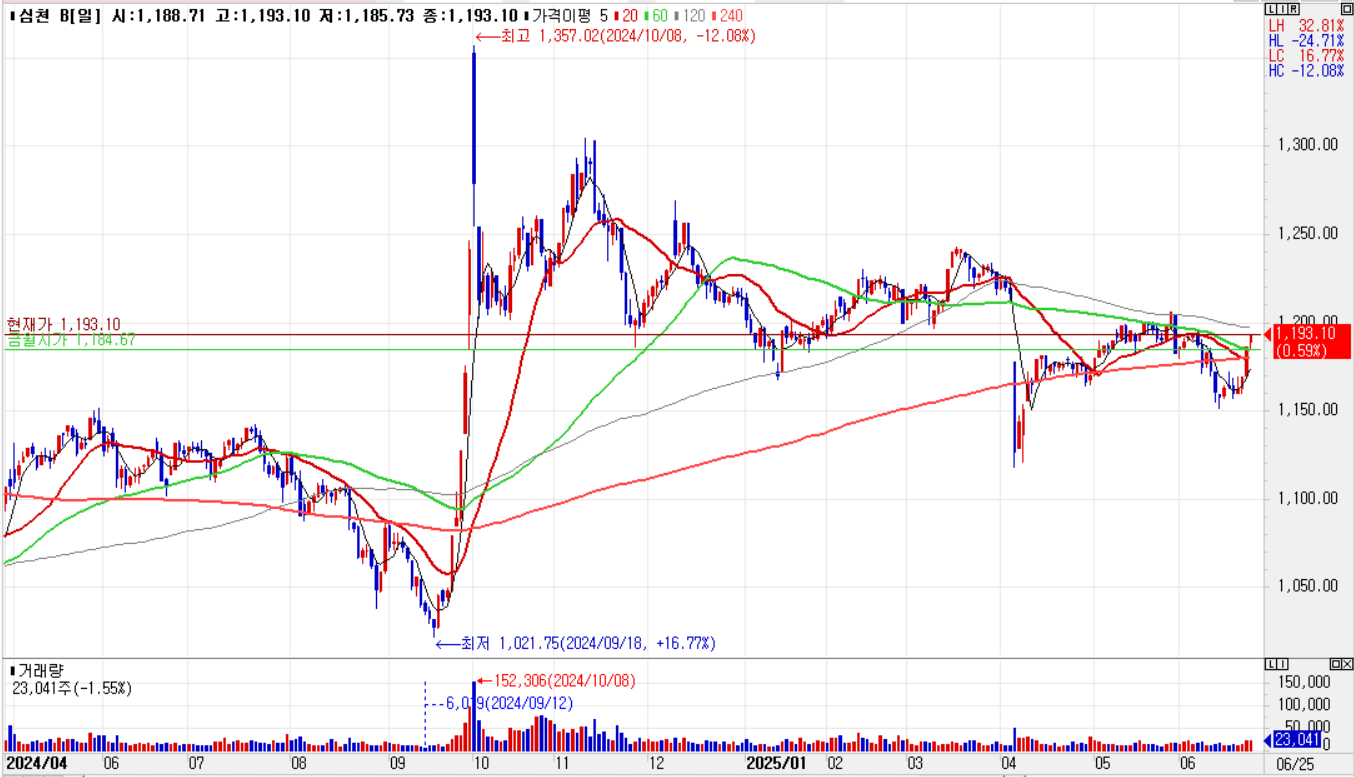Select the LH 32.81% stat line
Screen dimensions: 1354x777
click(x=1307, y=26)
